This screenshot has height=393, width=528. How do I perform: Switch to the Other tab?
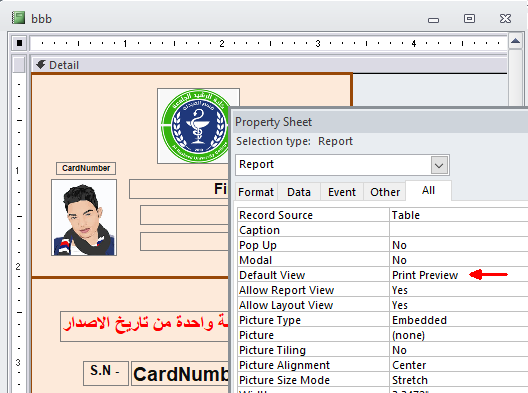(x=385, y=192)
